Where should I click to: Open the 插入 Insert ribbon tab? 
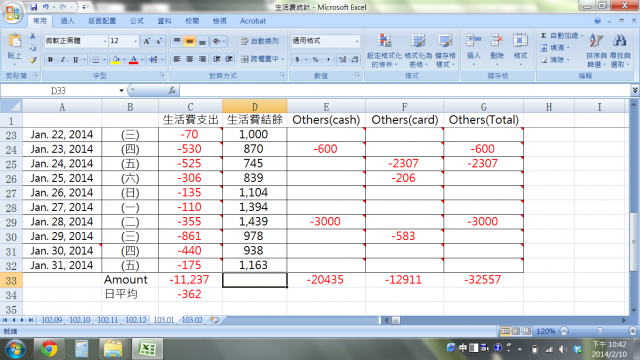point(67,21)
